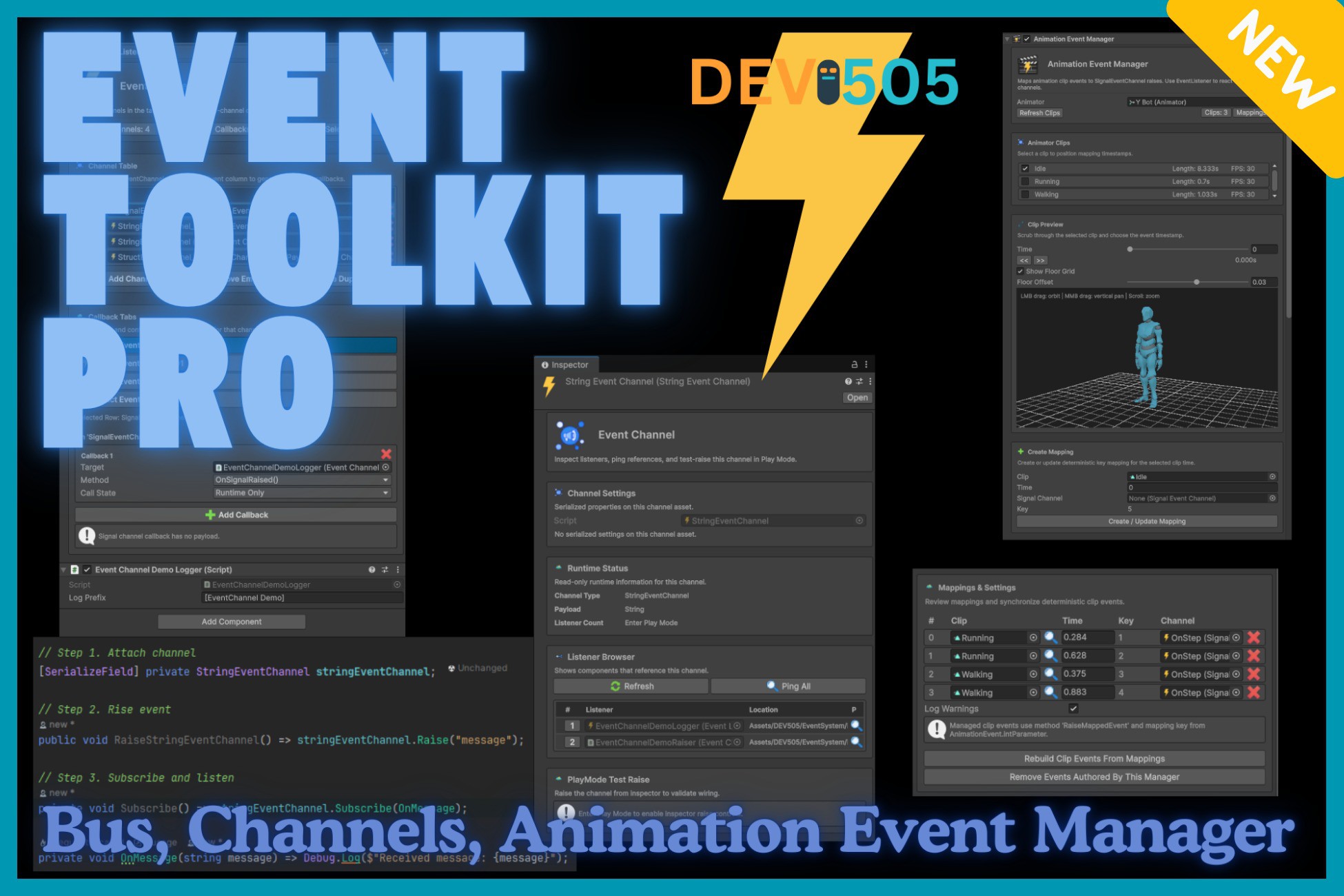Open object picker for Callback 1 Target
The width and height of the screenshot is (1344, 896).
[386, 467]
